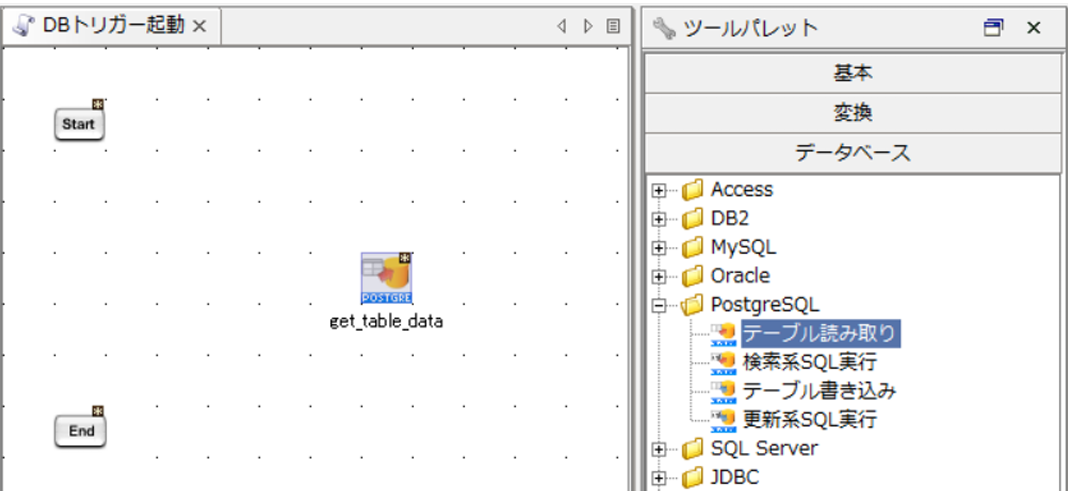This screenshot has width=1070, height=500.
Task: Select テーブル読み取り tree item label
Action: point(820,334)
